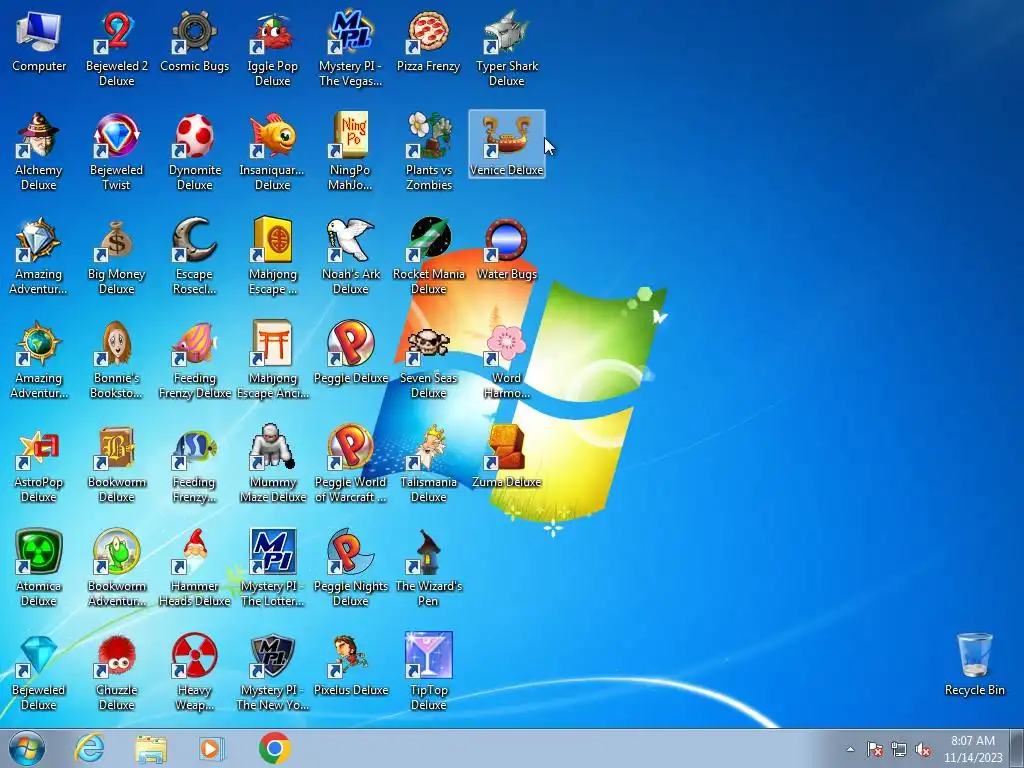Open Windows Explorer from taskbar
1024x768 pixels.
pyautogui.click(x=150, y=748)
